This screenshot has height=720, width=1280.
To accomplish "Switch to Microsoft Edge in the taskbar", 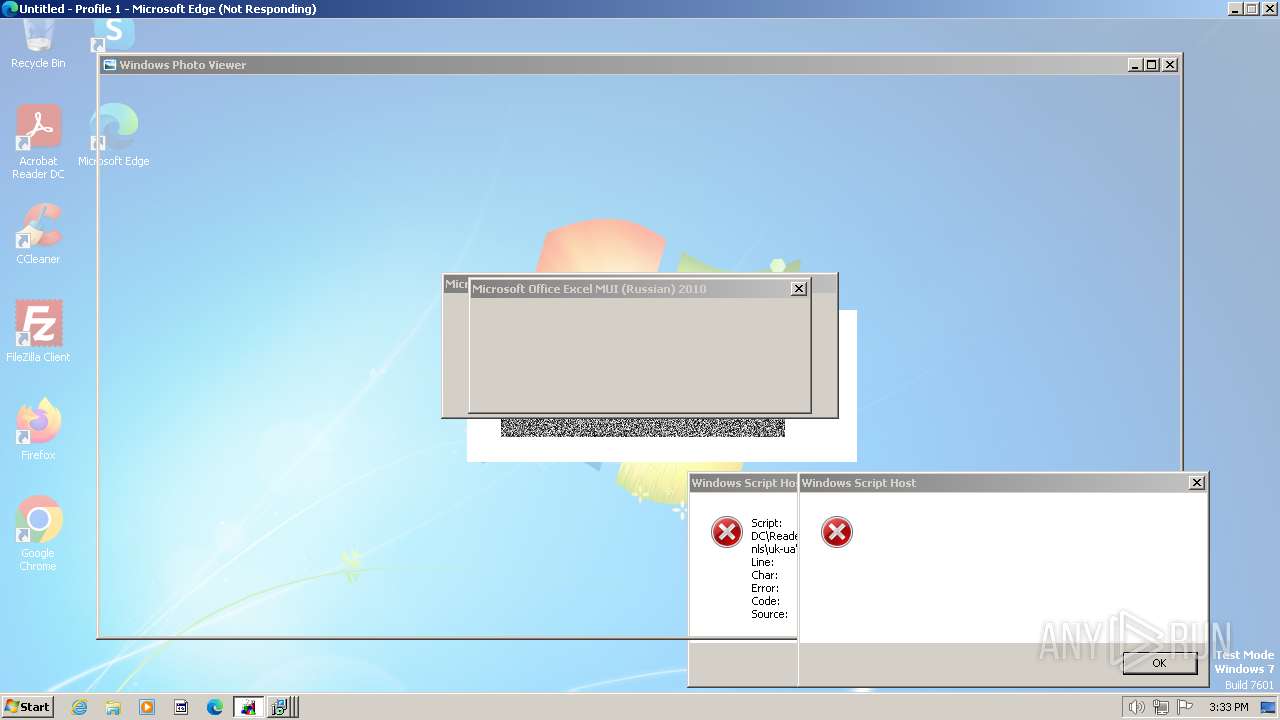I will click(x=215, y=707).
